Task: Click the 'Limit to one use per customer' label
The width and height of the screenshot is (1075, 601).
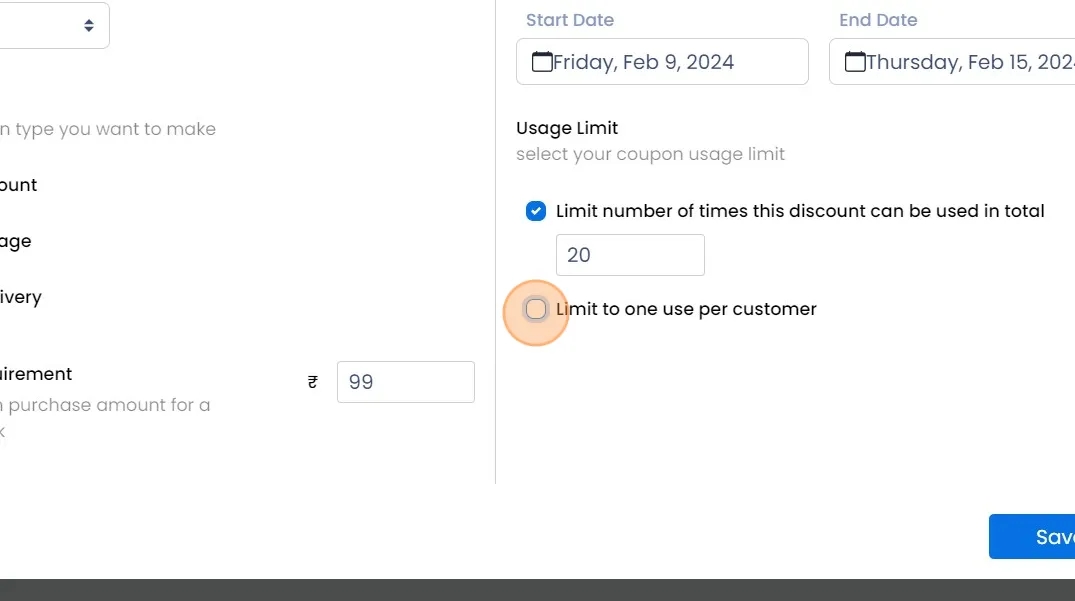Action: coord(686,310)
